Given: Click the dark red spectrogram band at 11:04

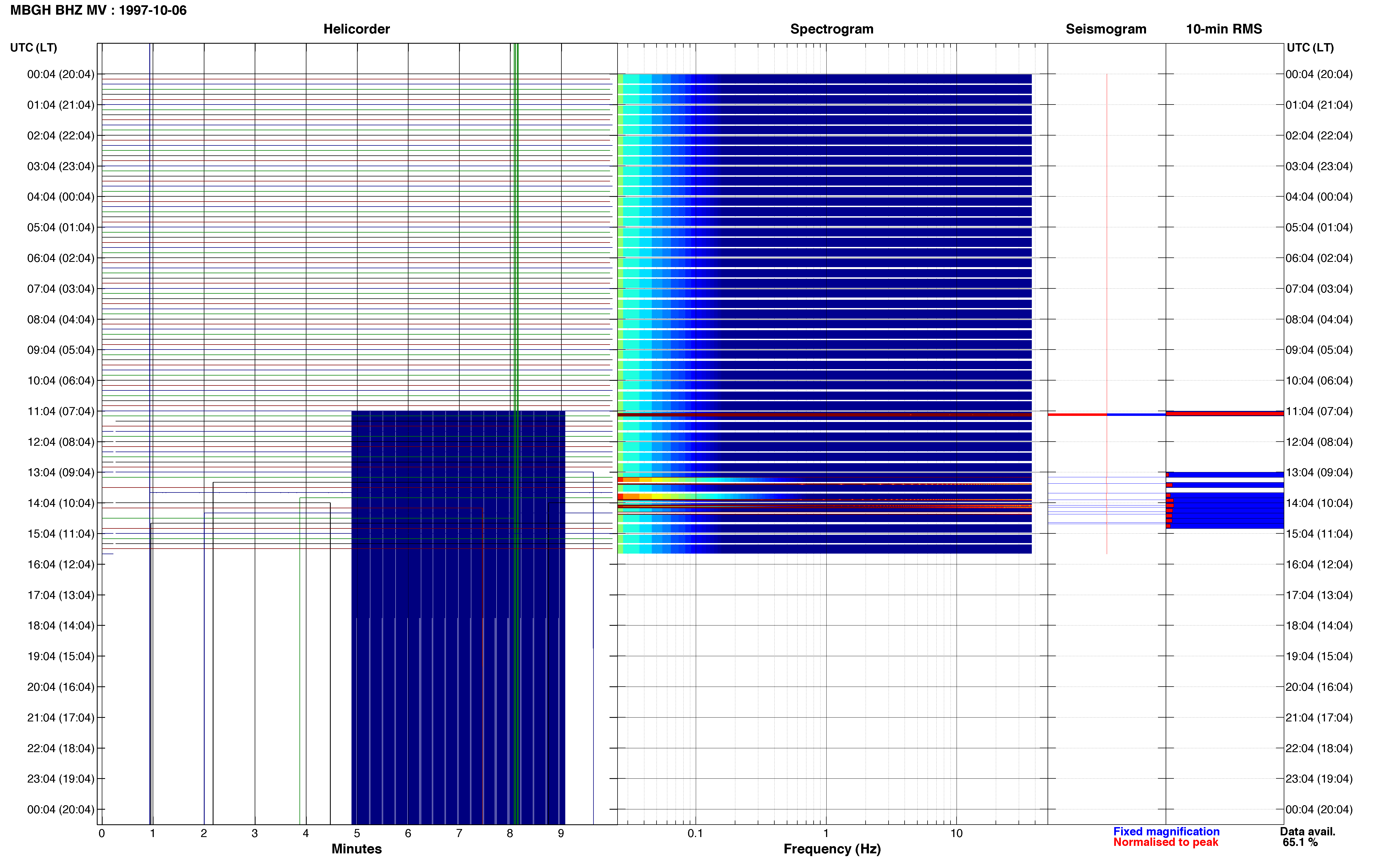Looking at the screenshot, I should 824,415.
